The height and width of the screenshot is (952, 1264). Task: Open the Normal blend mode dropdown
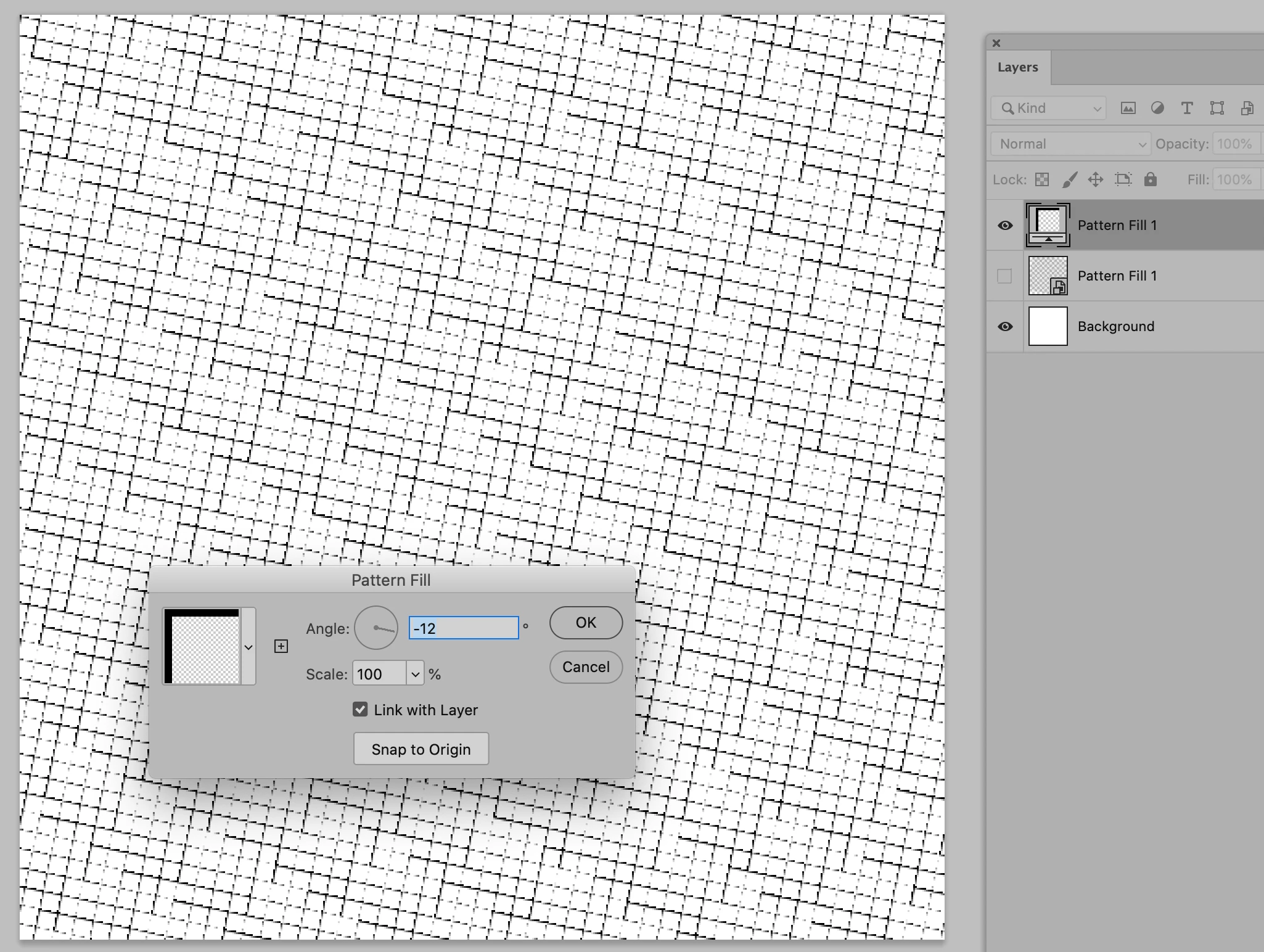(x=1071, y=144)
